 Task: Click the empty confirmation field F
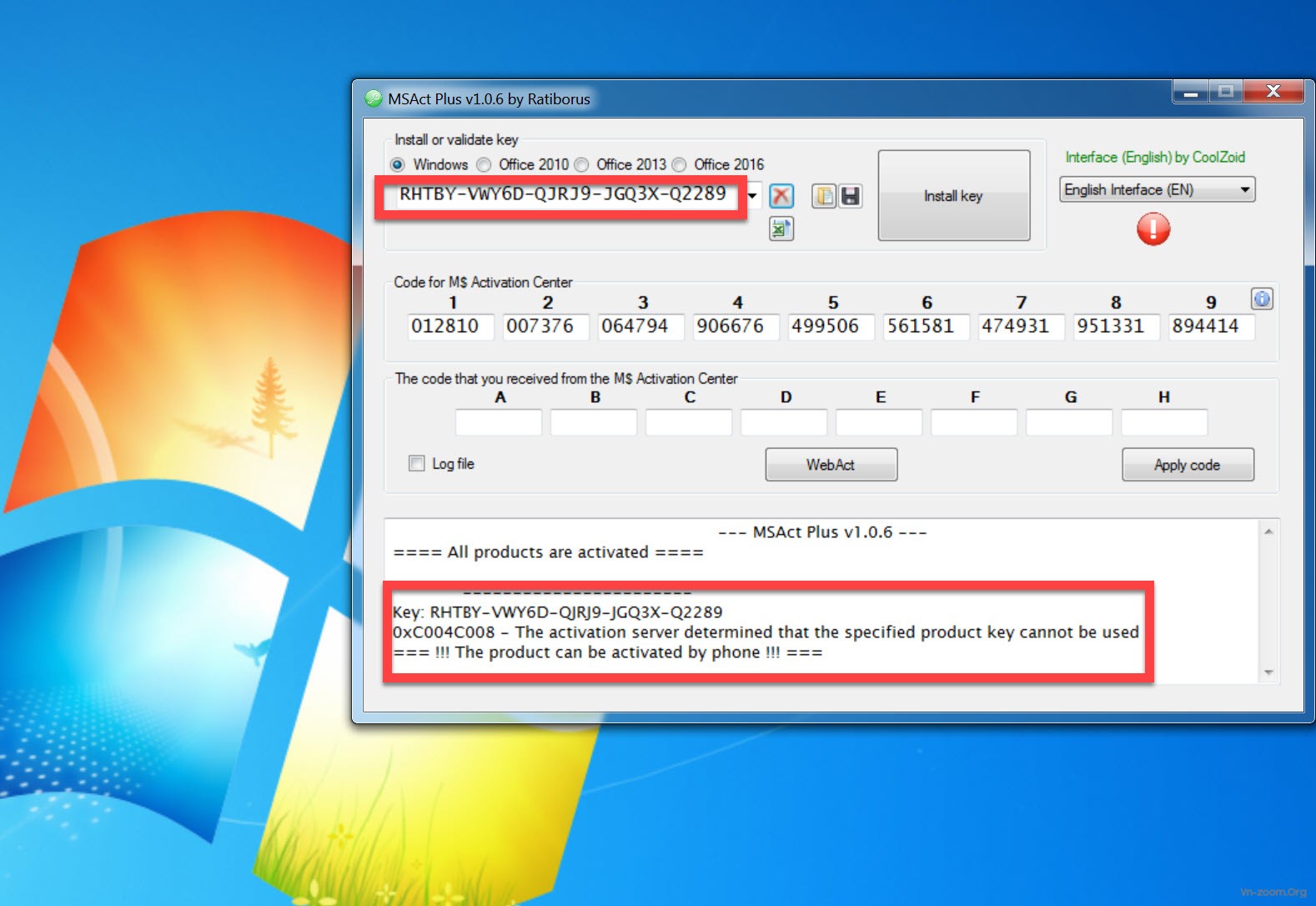974,422
